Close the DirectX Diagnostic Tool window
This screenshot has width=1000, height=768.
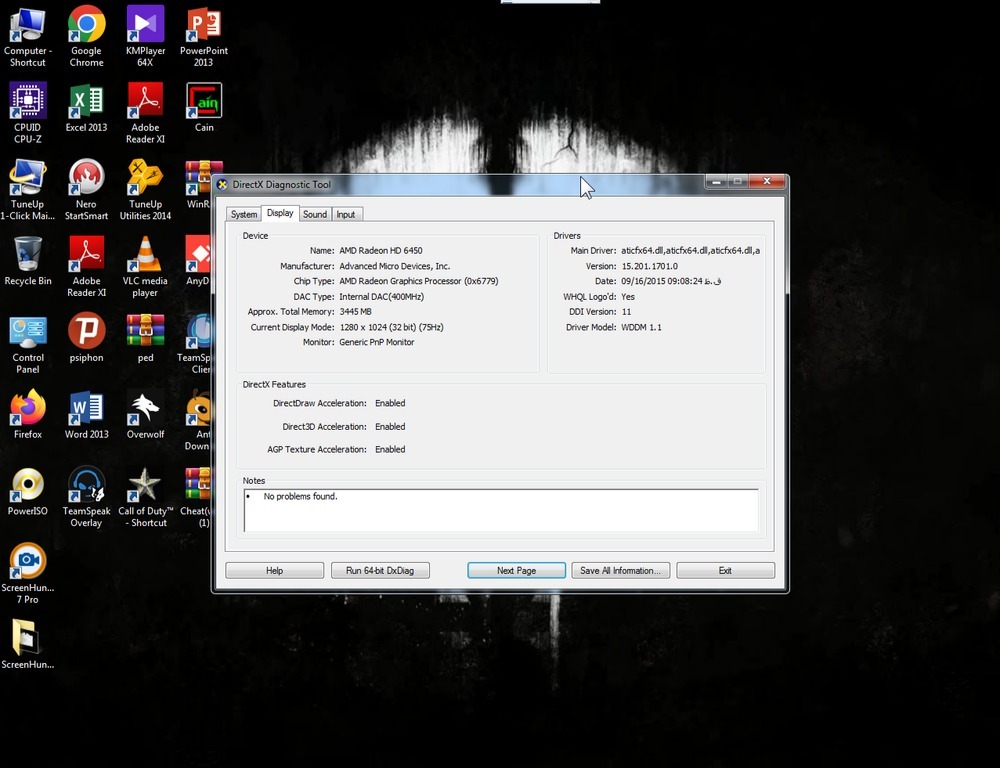[767, 182]
